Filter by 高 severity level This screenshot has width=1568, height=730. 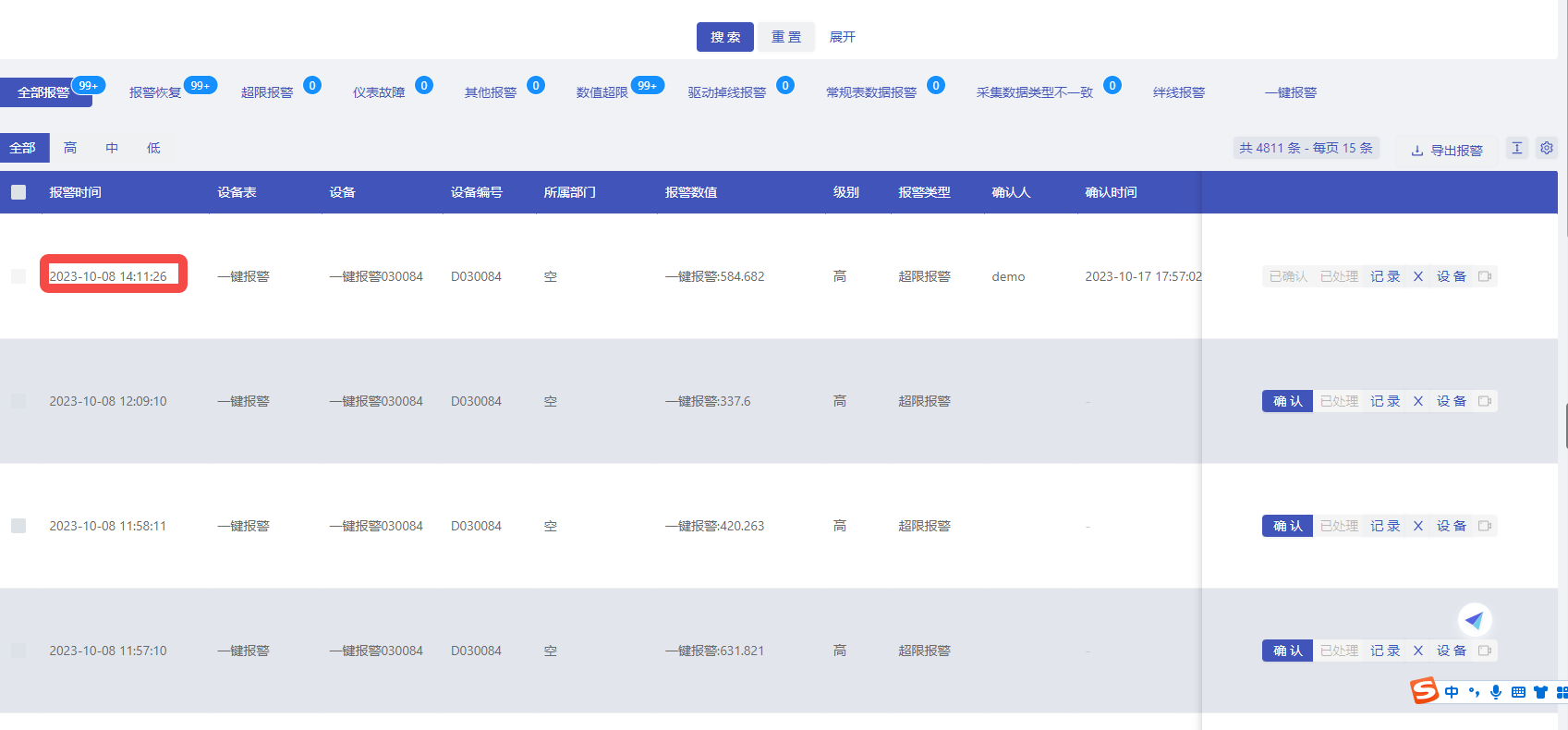pos(70,148)
